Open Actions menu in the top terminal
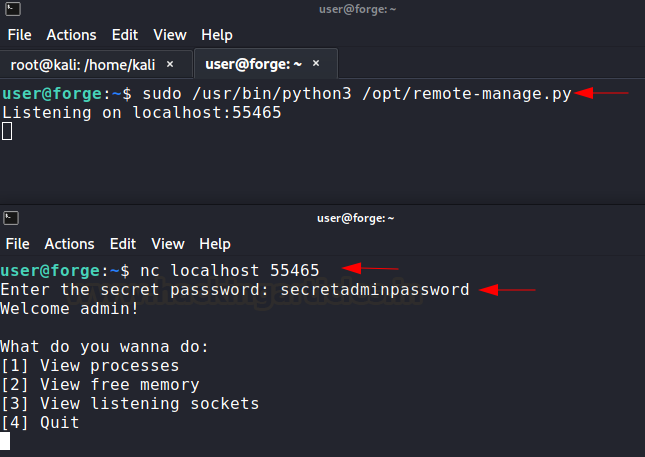 70,35
